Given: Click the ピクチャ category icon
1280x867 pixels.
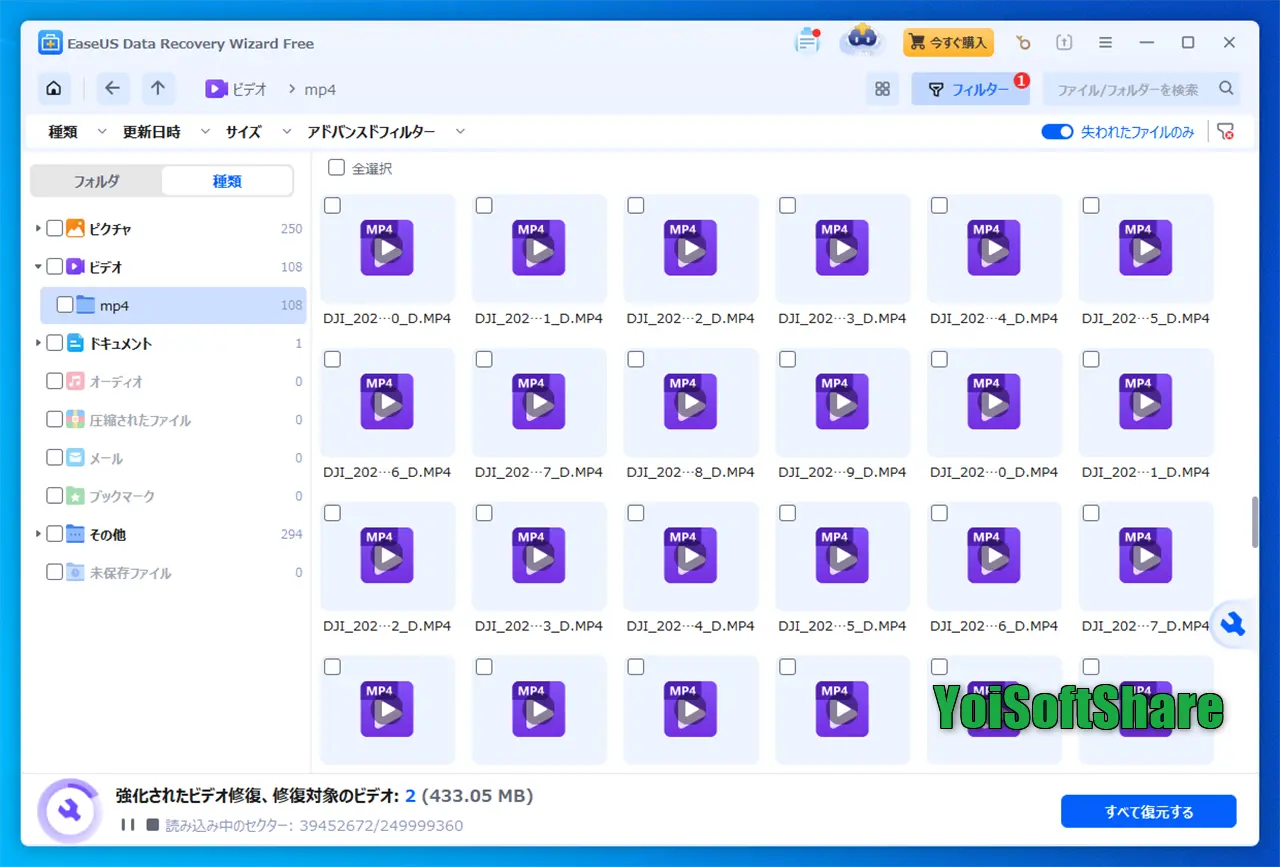Looking at the screenshot, I should (x=75, y=228).
